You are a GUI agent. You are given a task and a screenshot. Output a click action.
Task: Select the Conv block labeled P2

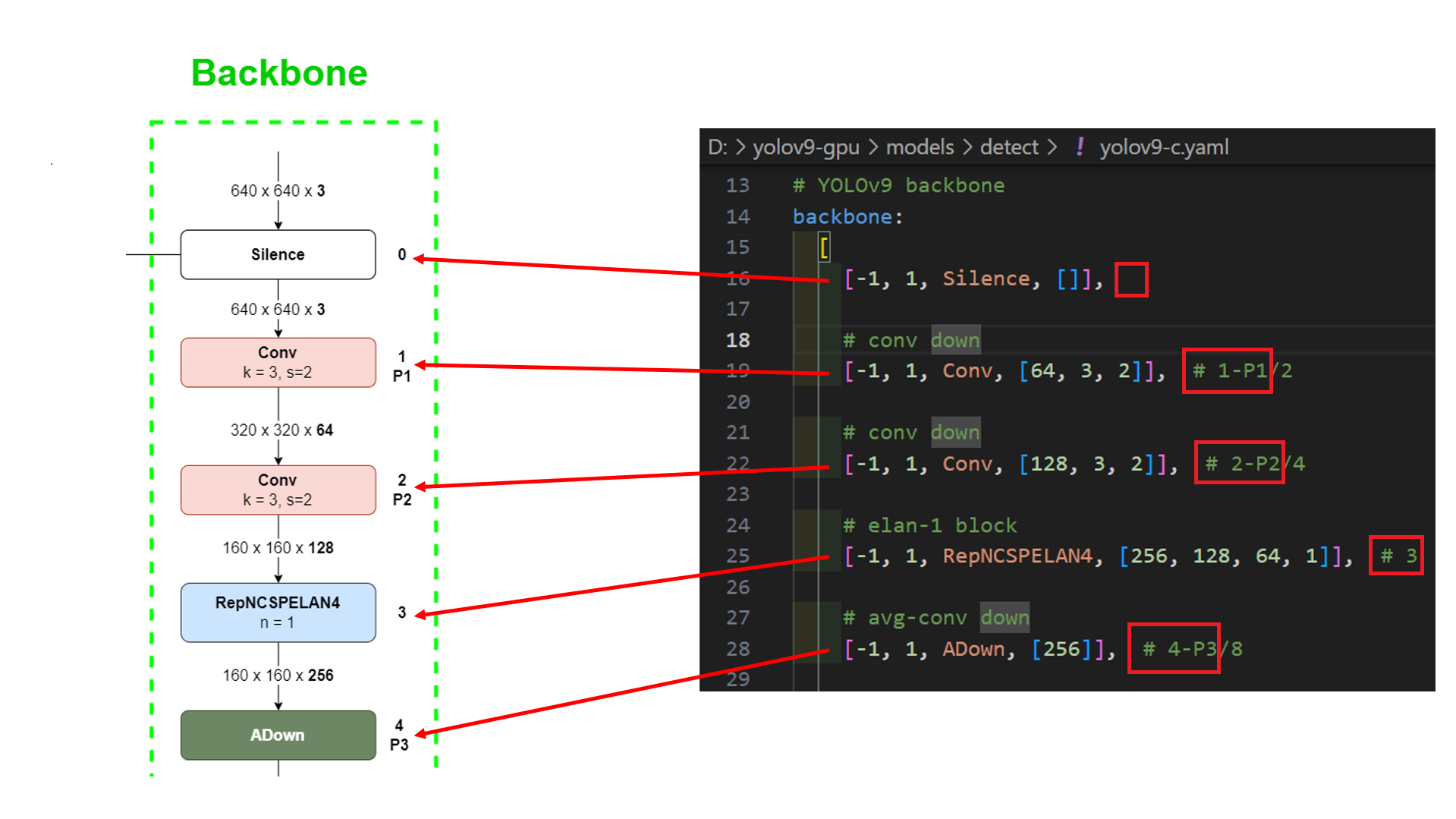click(278, 490)
